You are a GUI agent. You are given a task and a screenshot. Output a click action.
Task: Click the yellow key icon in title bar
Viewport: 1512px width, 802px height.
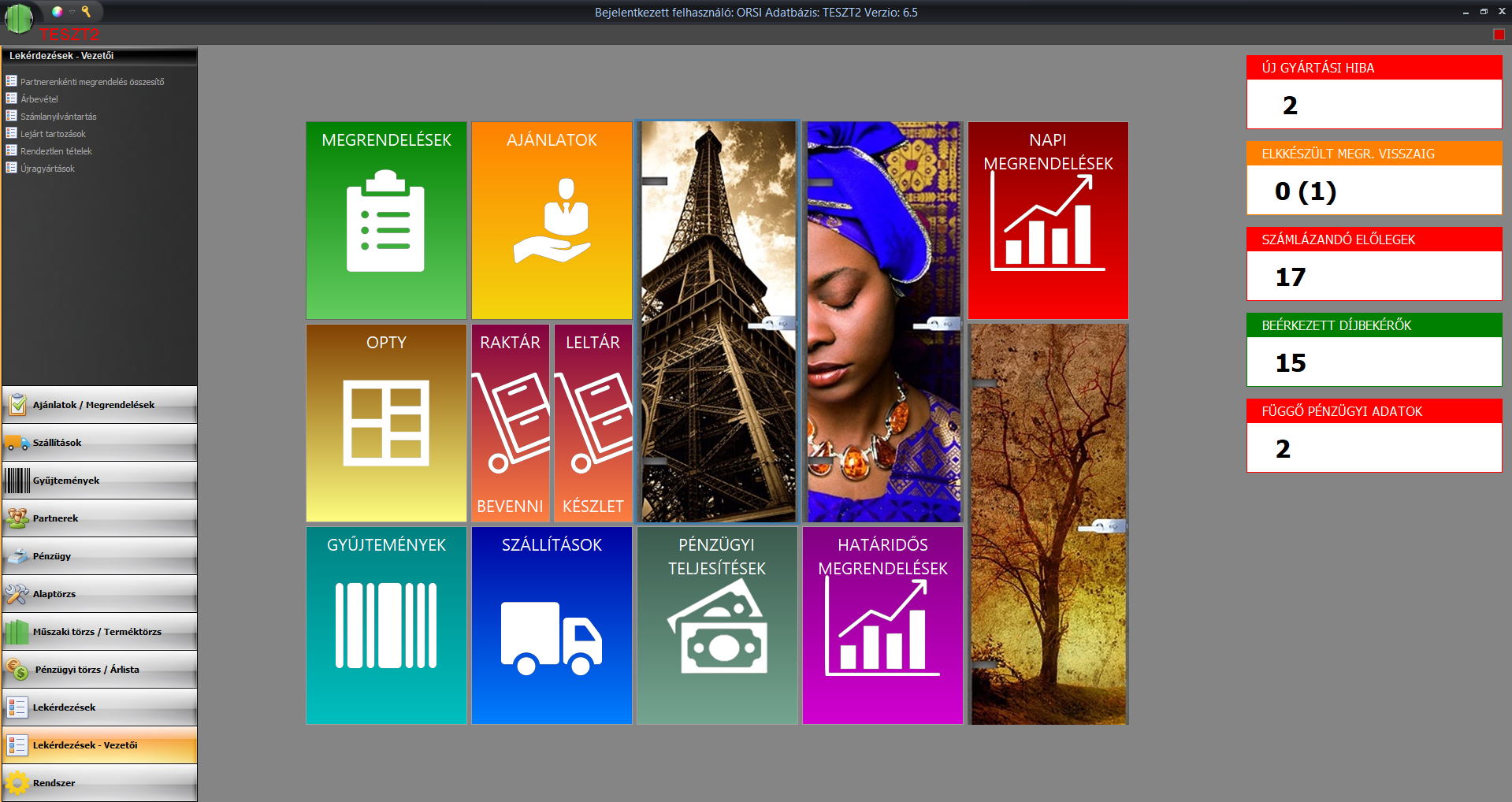point(86,12)
